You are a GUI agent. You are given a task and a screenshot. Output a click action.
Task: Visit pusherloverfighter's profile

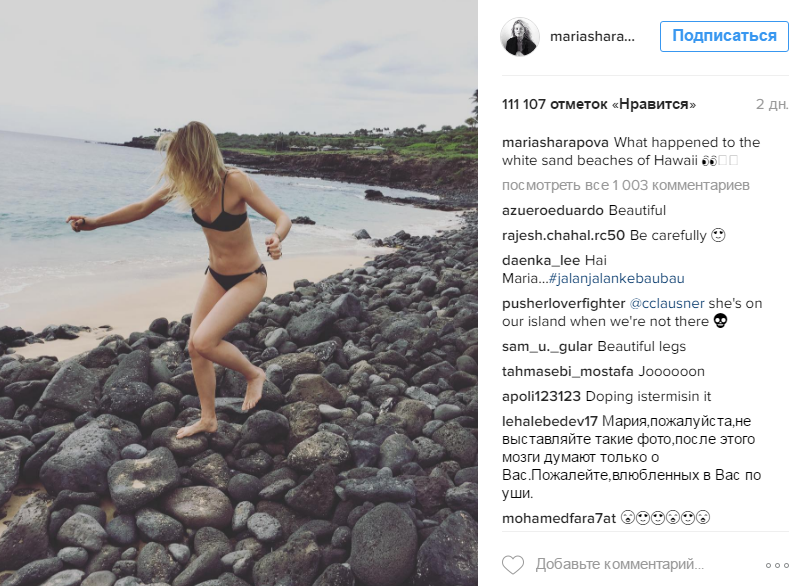562,303
